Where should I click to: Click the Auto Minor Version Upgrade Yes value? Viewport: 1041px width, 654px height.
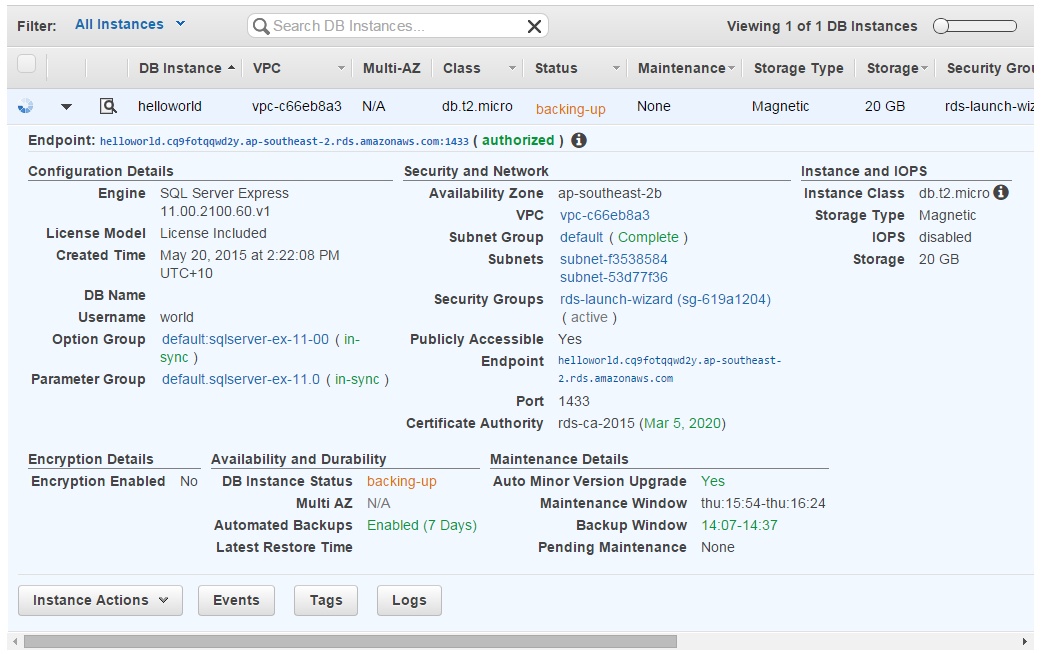(x=712, y=481)
